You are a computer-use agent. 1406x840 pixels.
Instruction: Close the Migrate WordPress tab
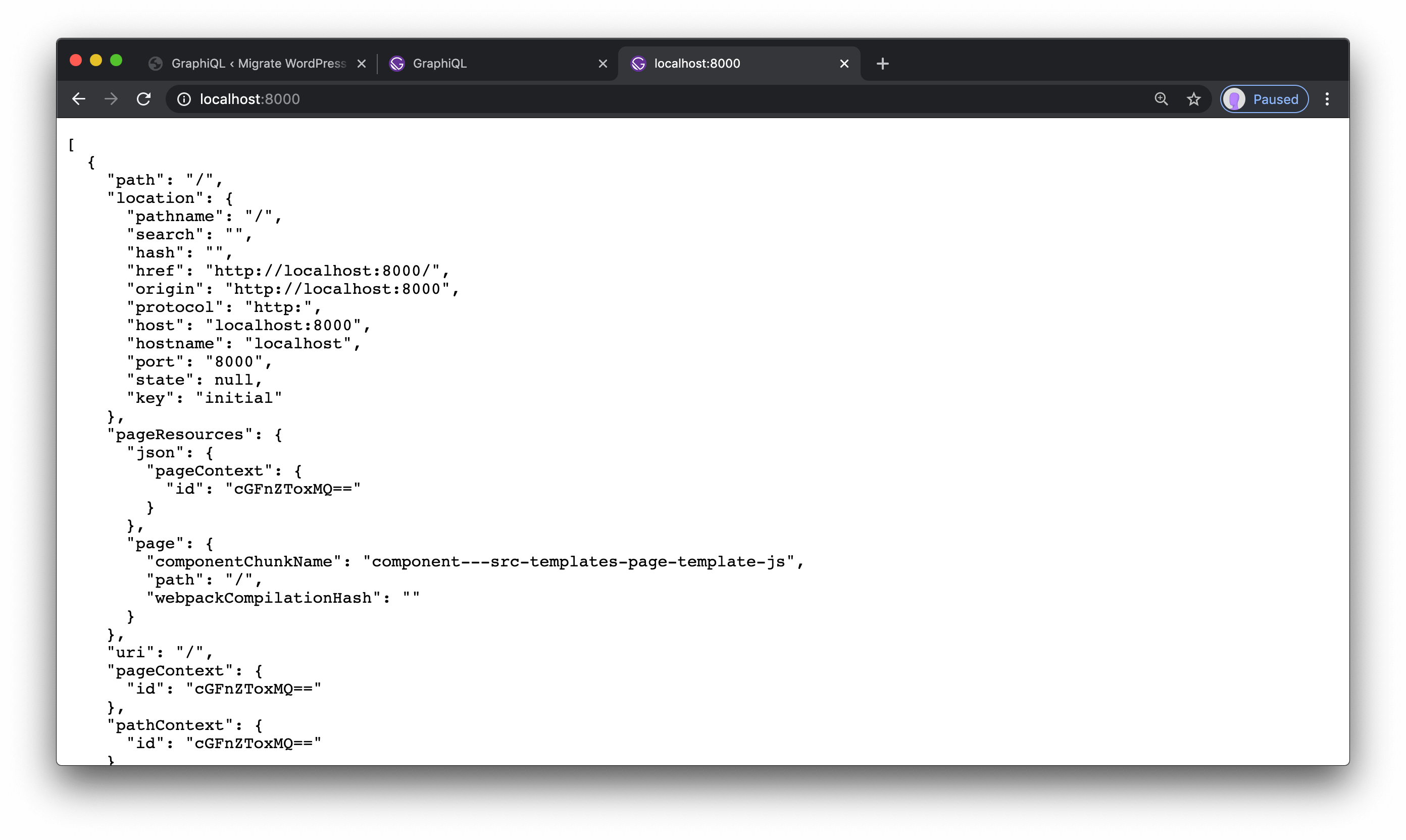362,64
